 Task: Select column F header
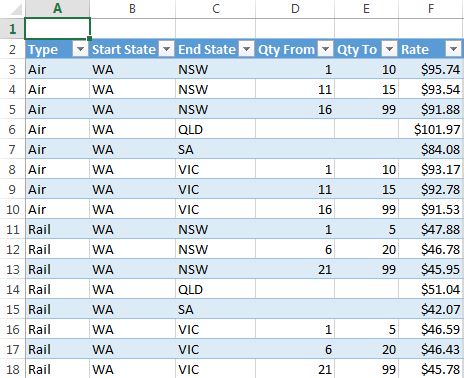pyautogui.click(x=431, y=9)
